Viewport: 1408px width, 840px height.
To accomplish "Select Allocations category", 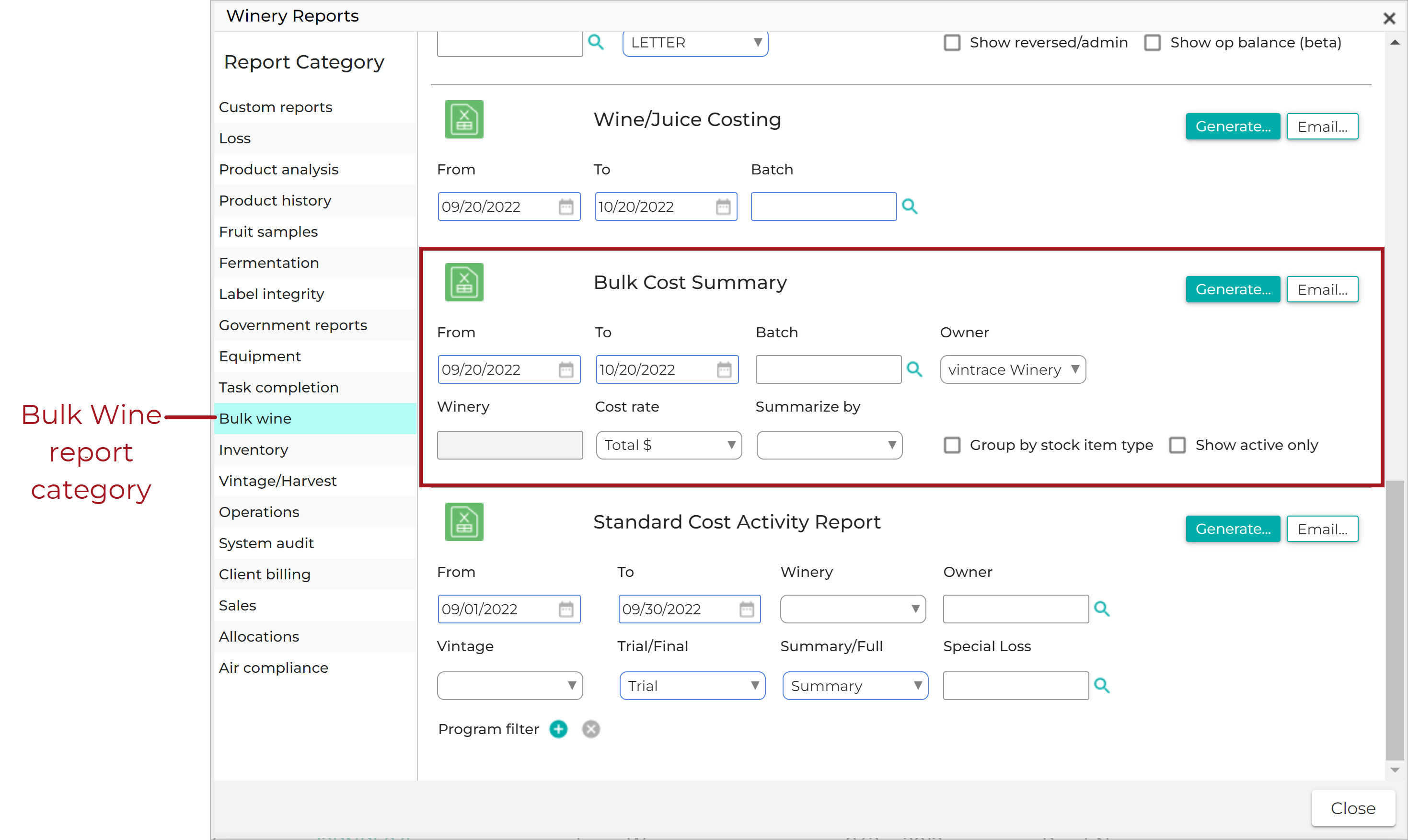I will click(315, 636).
